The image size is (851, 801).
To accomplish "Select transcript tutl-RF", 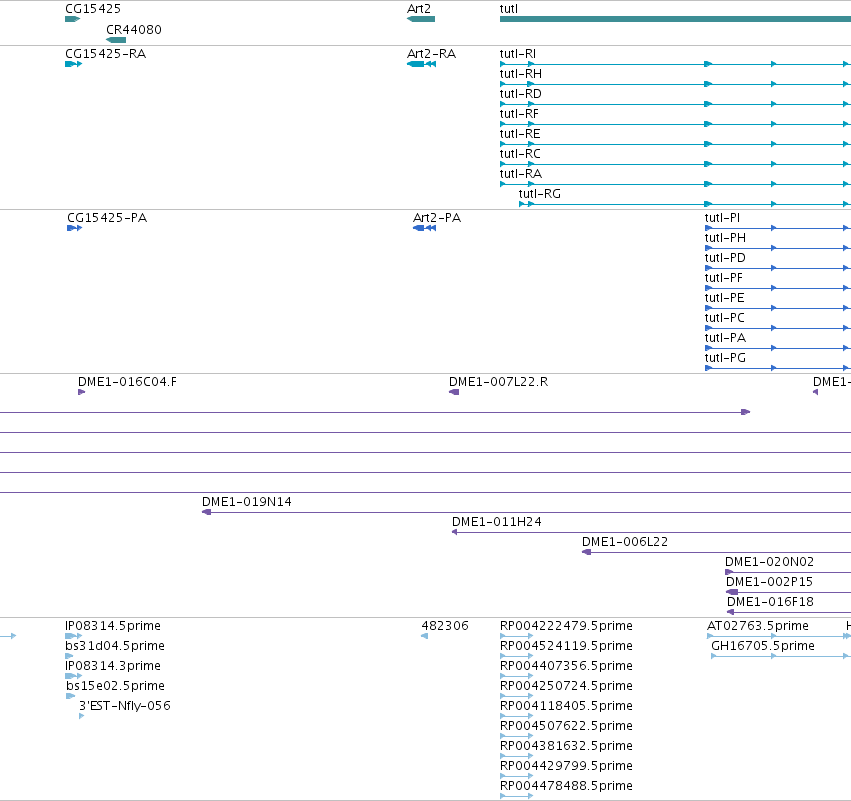I will pos(519,114).
